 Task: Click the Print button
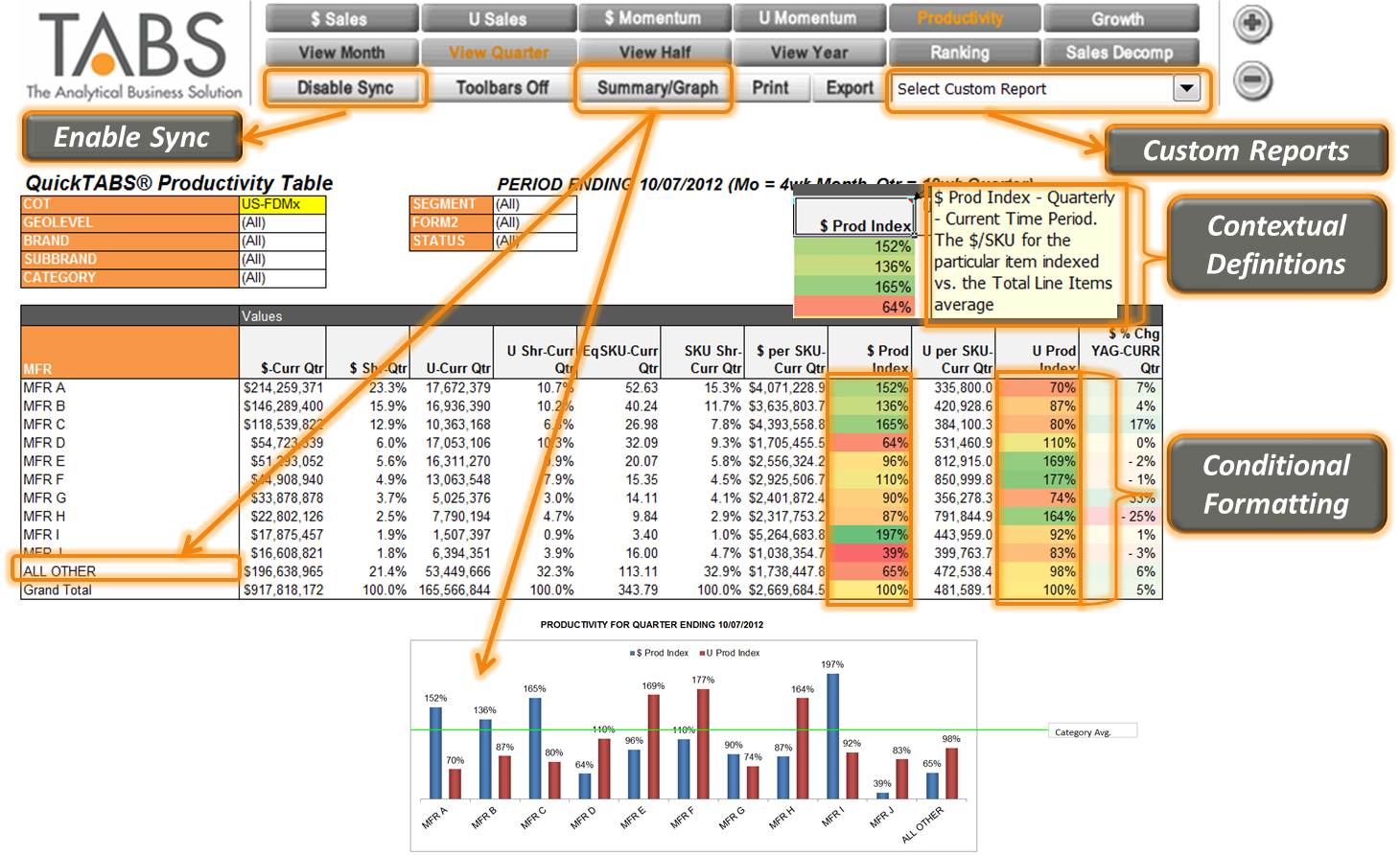point(770,88)
